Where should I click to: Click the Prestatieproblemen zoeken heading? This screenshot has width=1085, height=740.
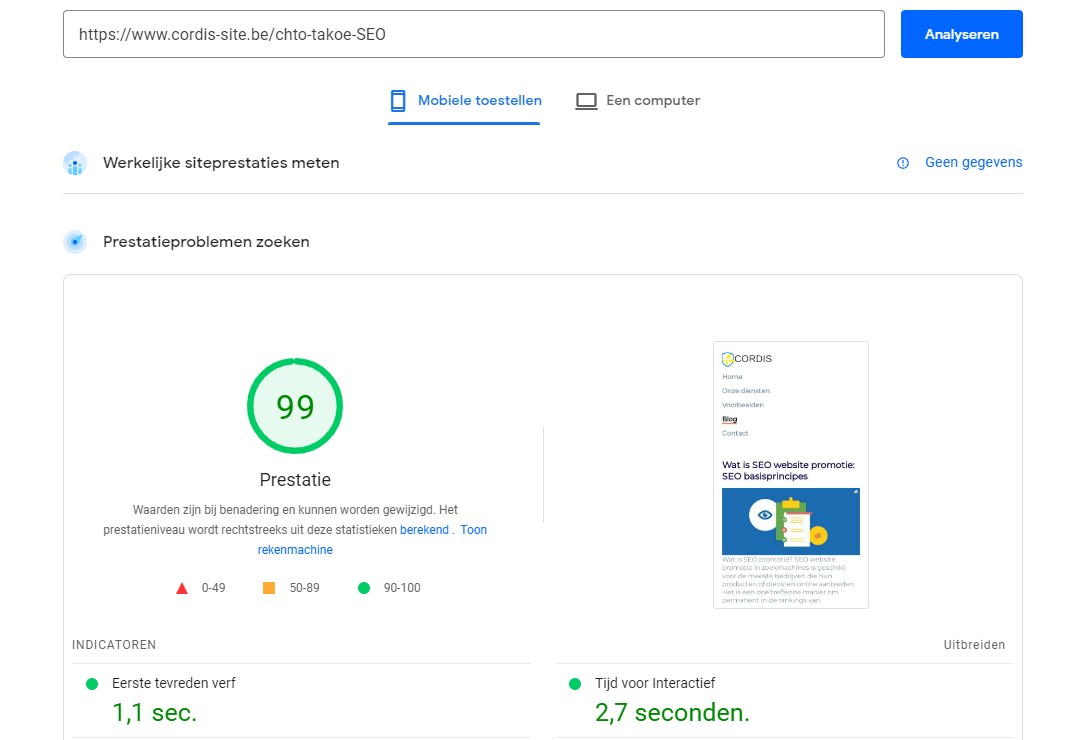tap(206, 242)
